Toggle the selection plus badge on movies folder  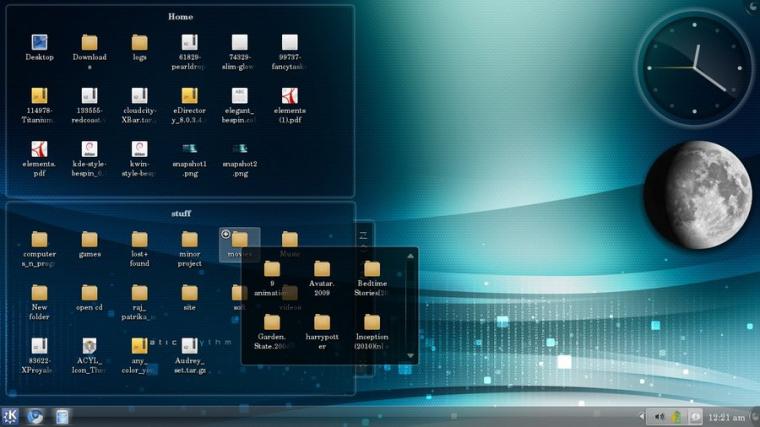(225, 234)
